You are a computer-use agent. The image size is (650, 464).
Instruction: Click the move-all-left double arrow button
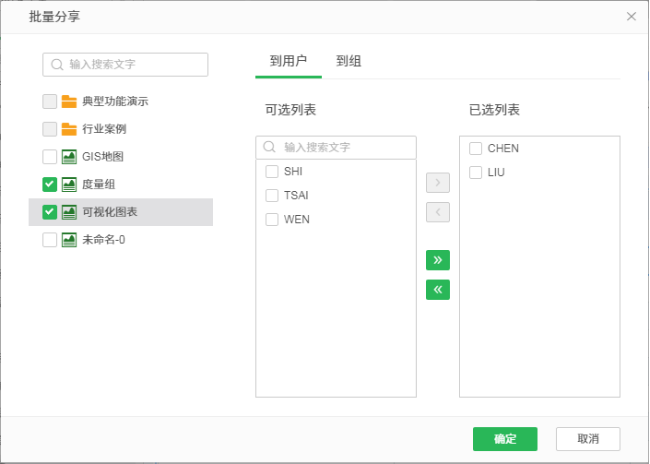pos(437,290)
